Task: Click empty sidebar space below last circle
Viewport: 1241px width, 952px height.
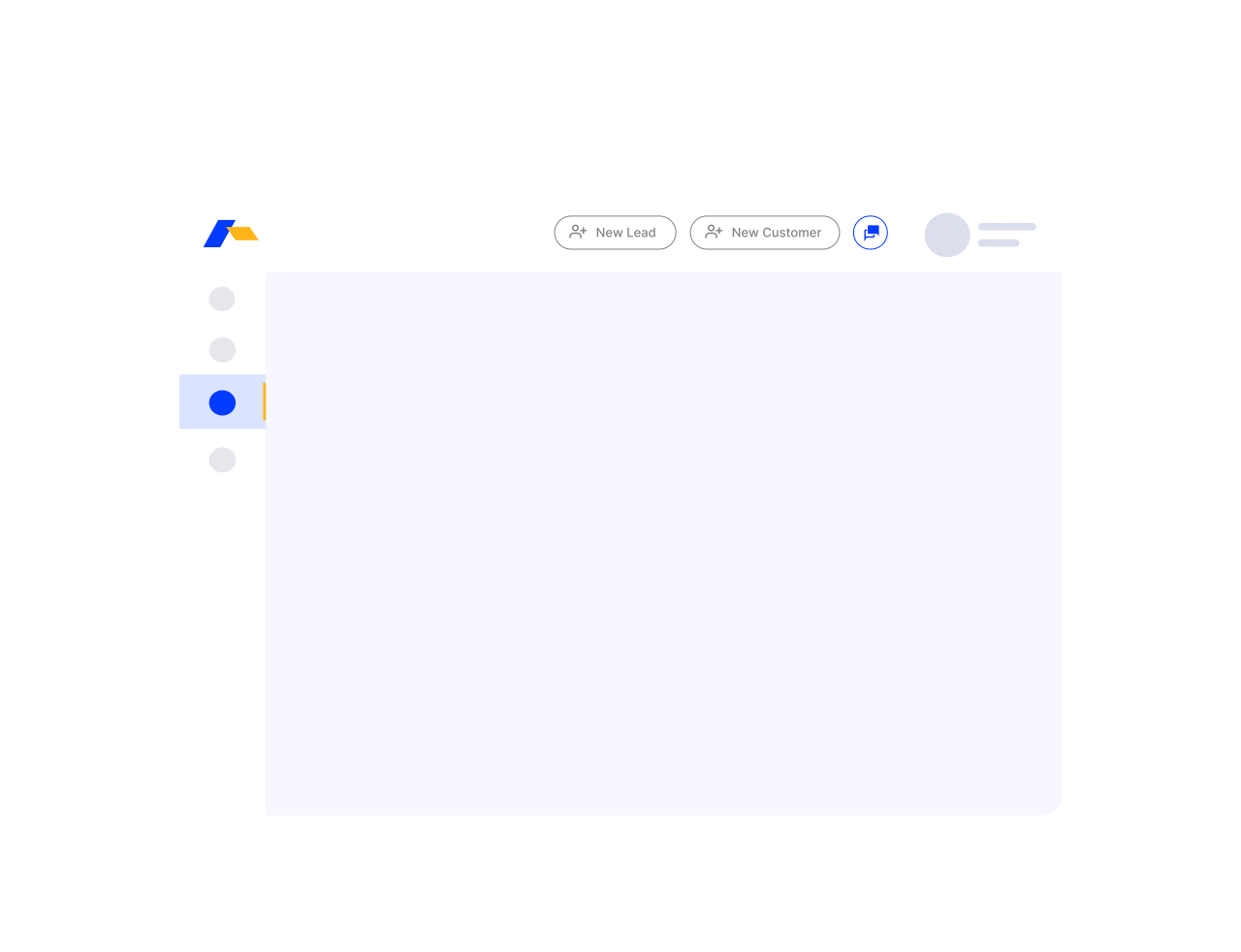Action: point(222,640)
